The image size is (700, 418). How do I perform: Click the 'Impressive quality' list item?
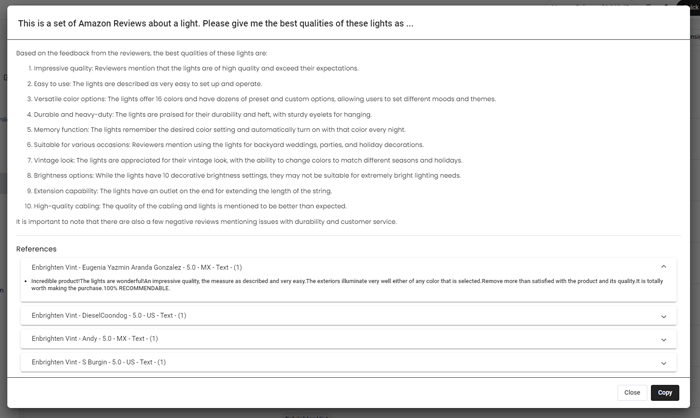[188, 68]
